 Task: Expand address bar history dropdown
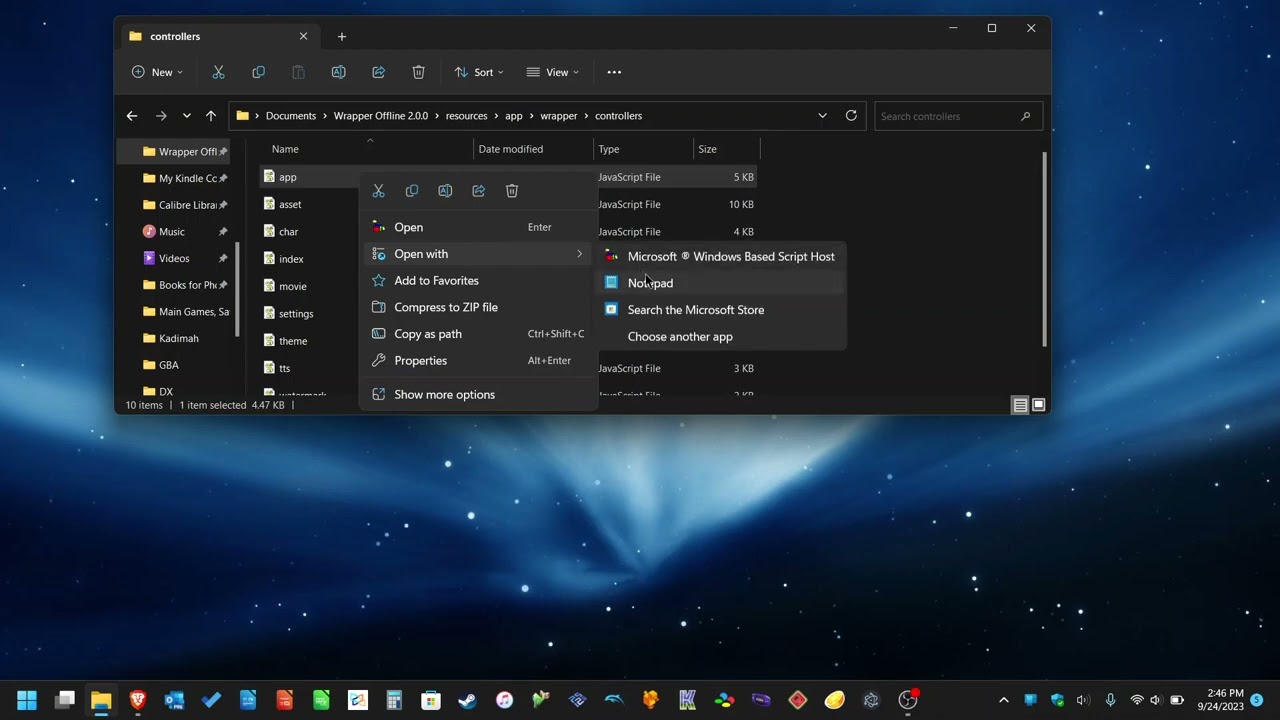pos(822,116)
